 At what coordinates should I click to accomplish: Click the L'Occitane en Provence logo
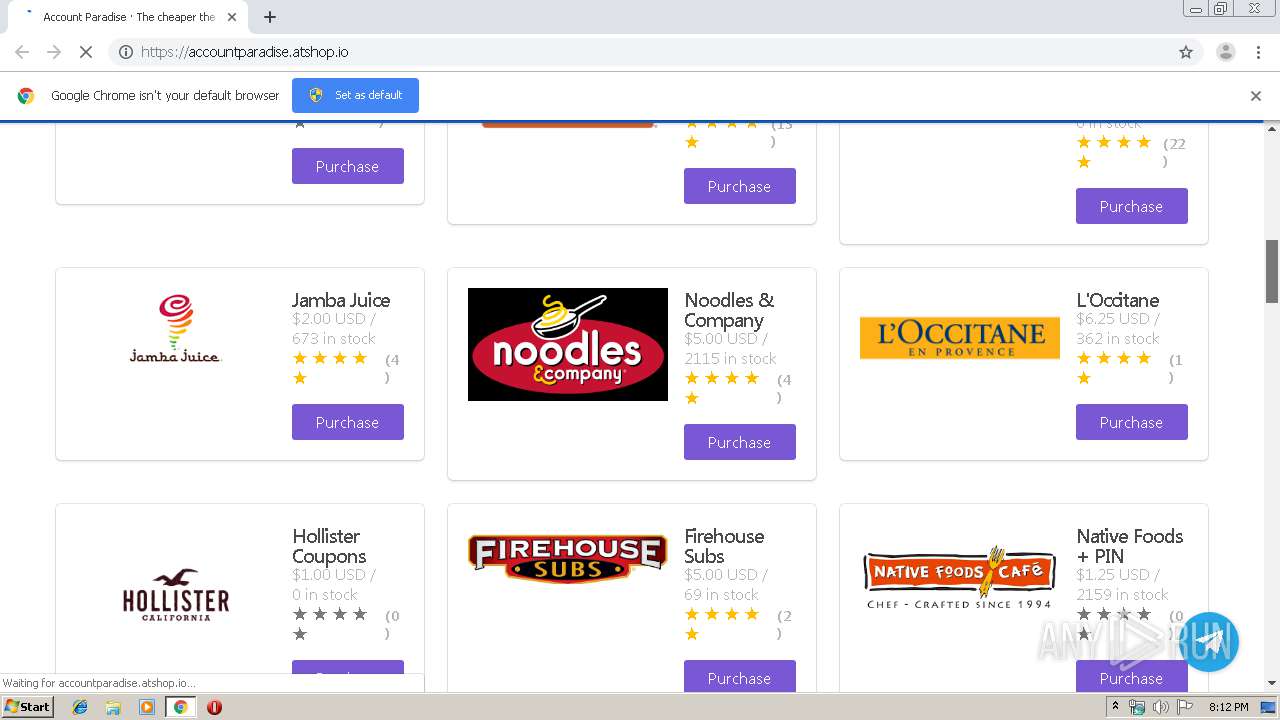[960, 338]
